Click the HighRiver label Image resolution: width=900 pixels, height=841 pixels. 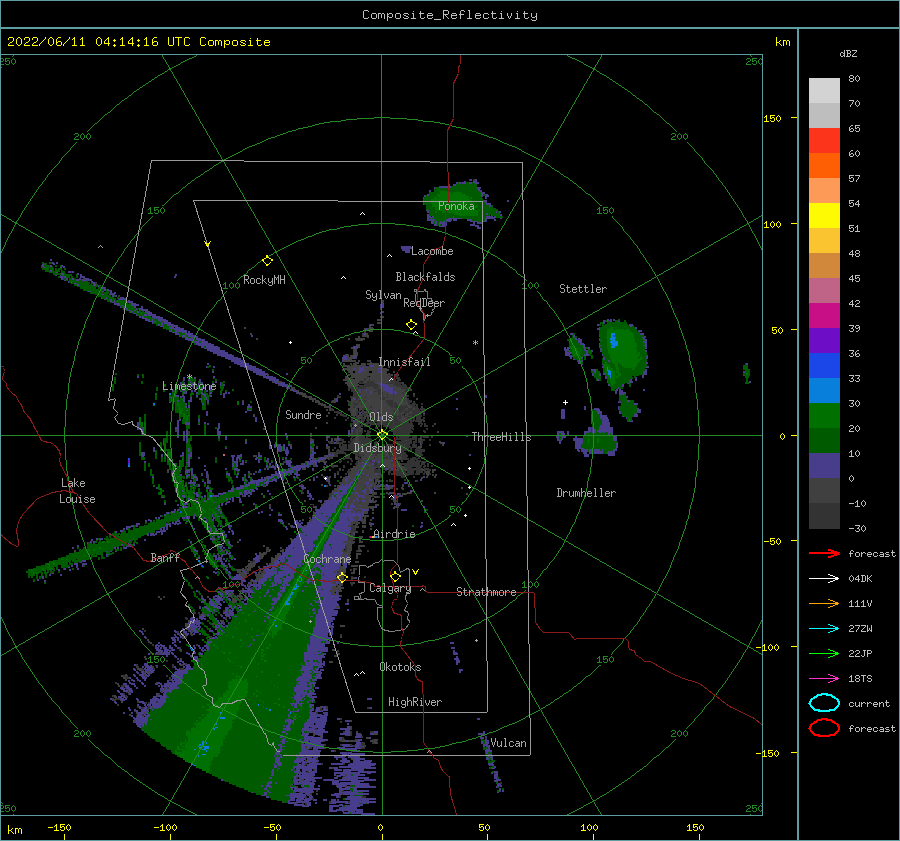coord(415,702)
